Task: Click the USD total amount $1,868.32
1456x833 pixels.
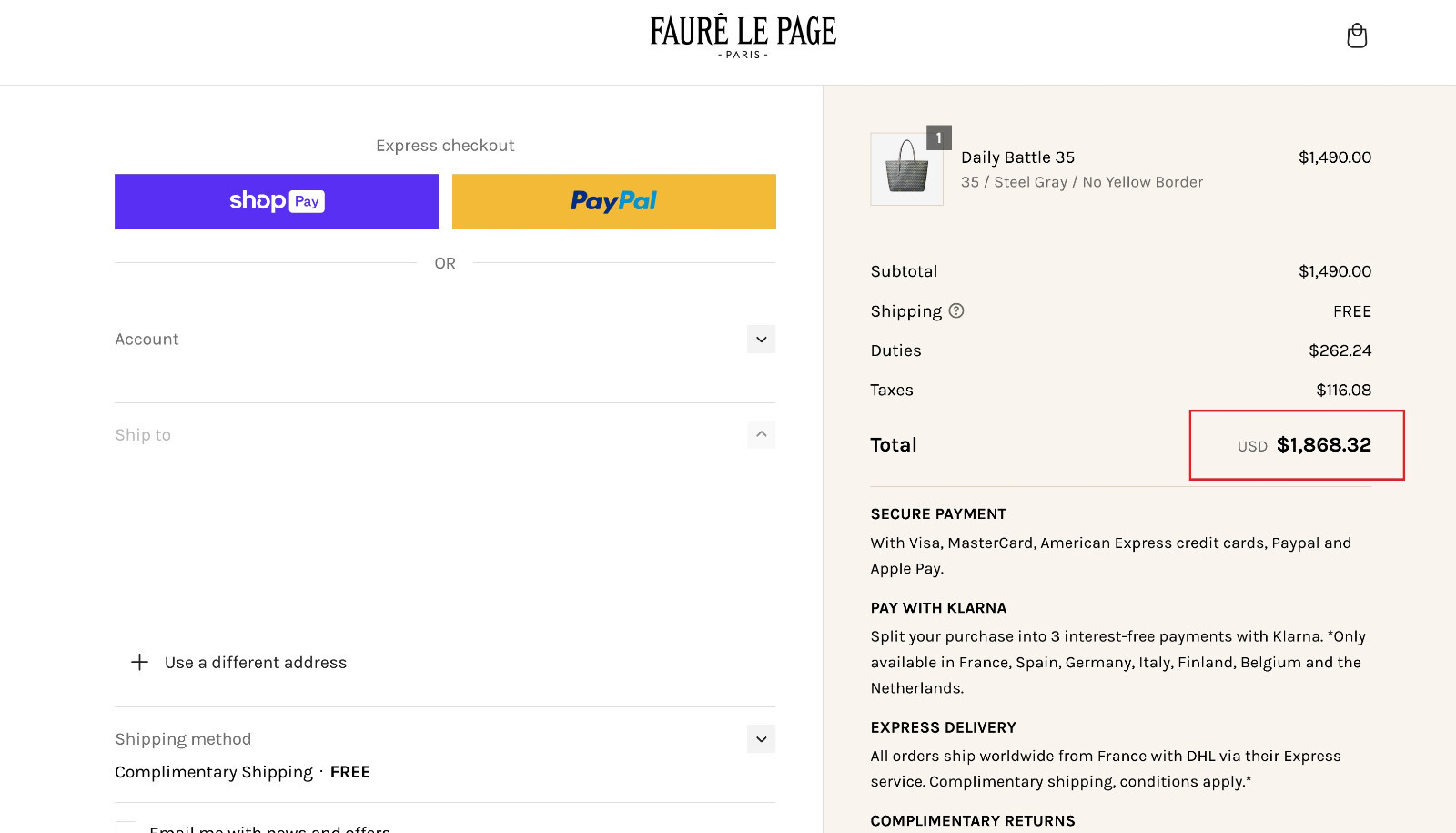Action: click(x=1323, y=445)
